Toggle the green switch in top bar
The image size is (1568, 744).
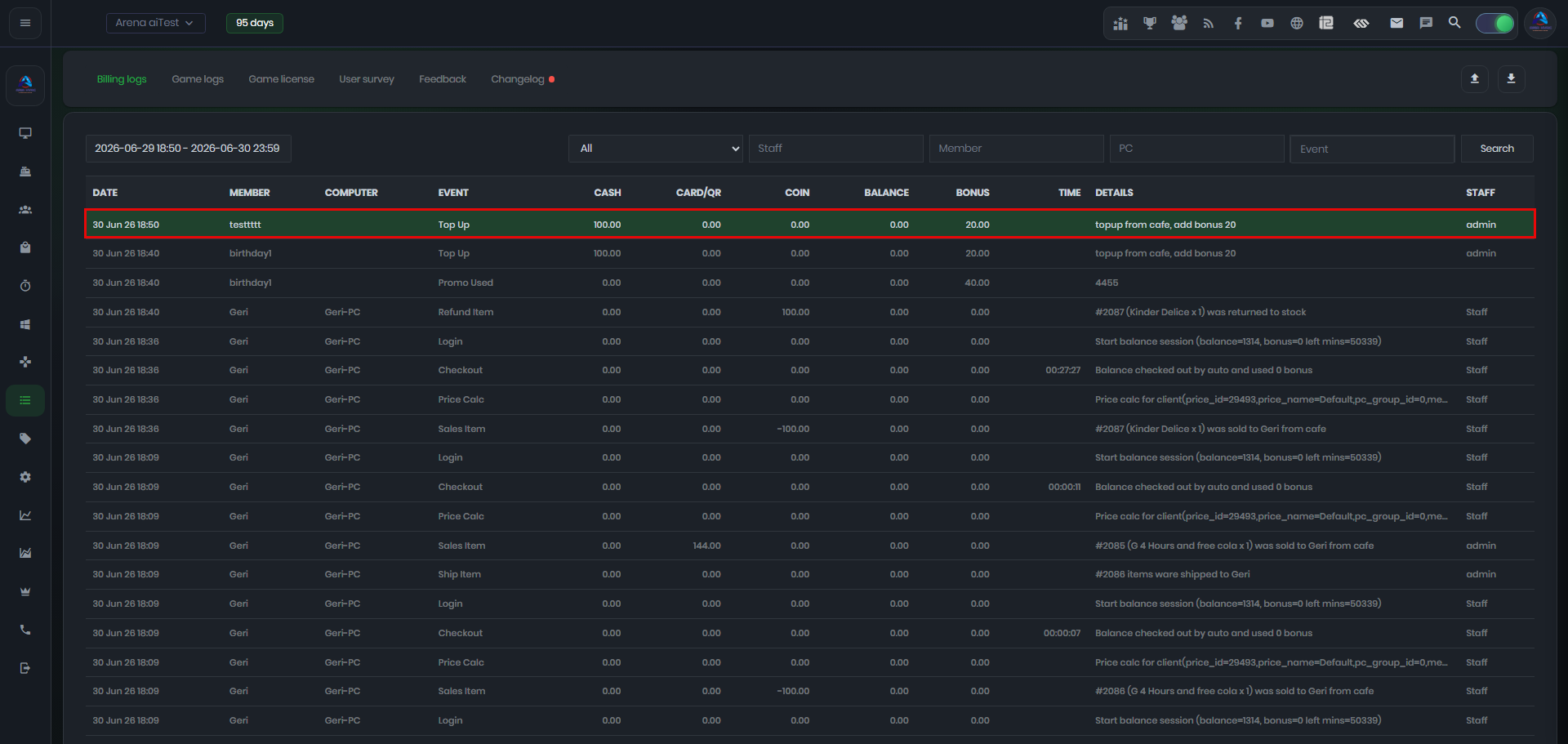pos(1494,23)
